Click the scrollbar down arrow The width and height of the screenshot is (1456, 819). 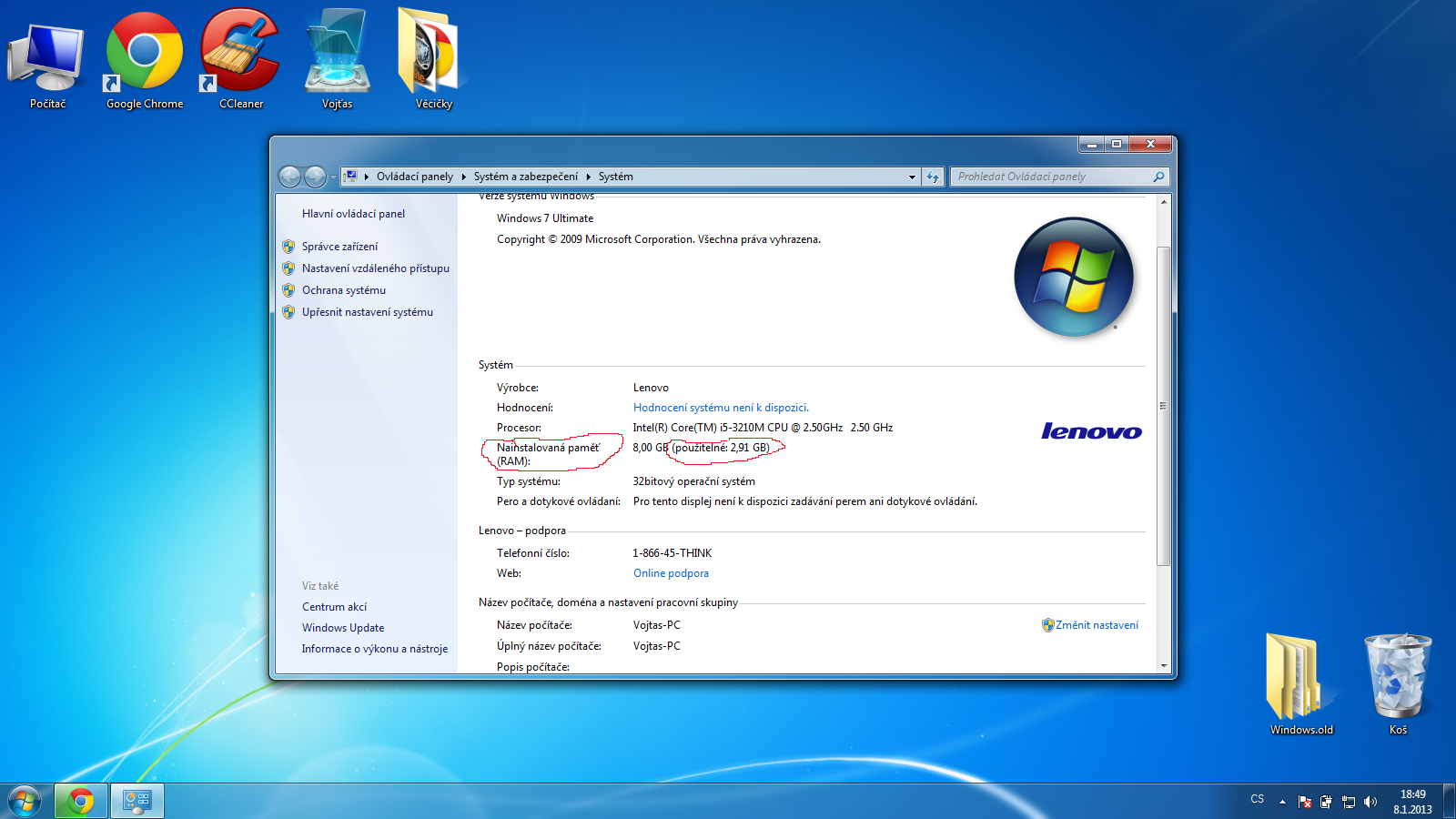pos(1163,666)
